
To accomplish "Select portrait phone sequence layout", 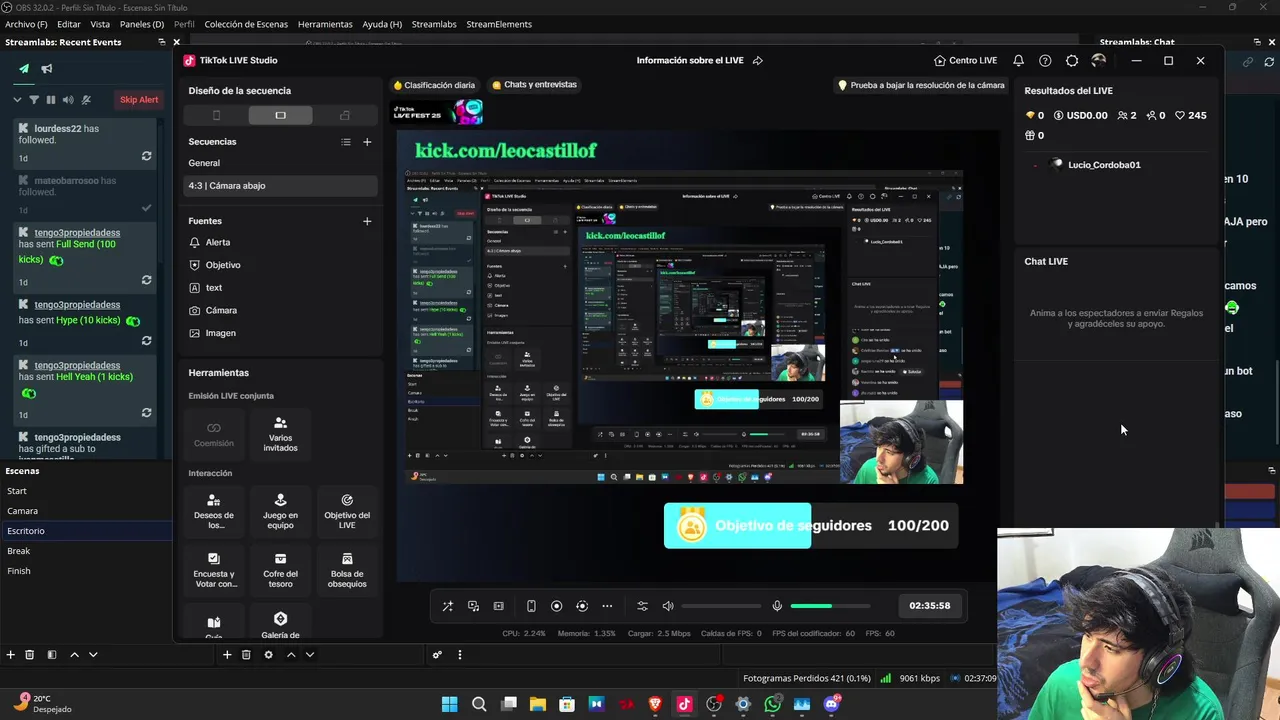I will point(216,115).
